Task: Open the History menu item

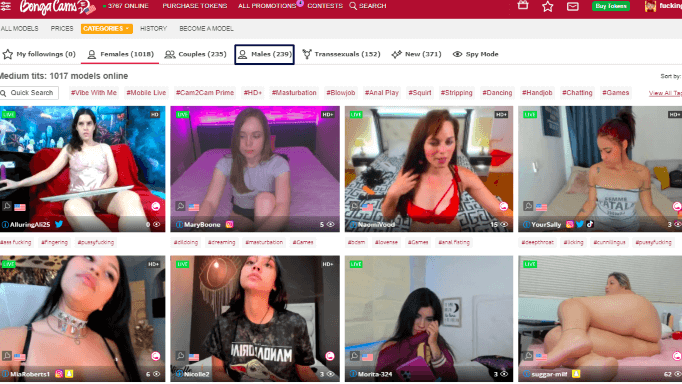Action: coord(154,29)
